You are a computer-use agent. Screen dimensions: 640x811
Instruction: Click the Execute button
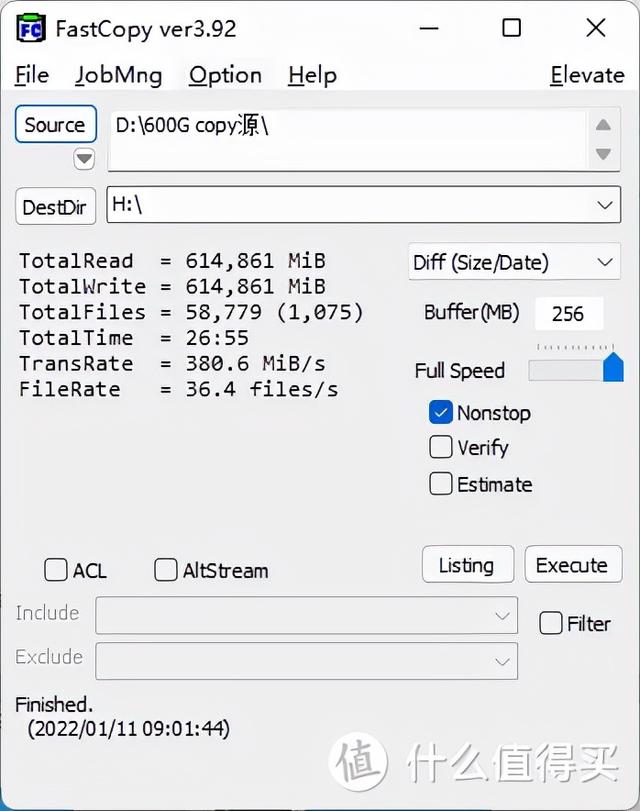pyautogui.click(x=573, y=564)
